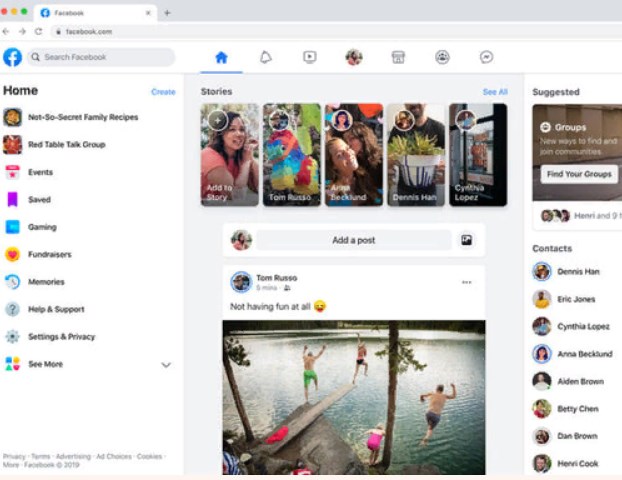Click the magnifier icon in the search box
622x480 pixels.
[36, 57]
